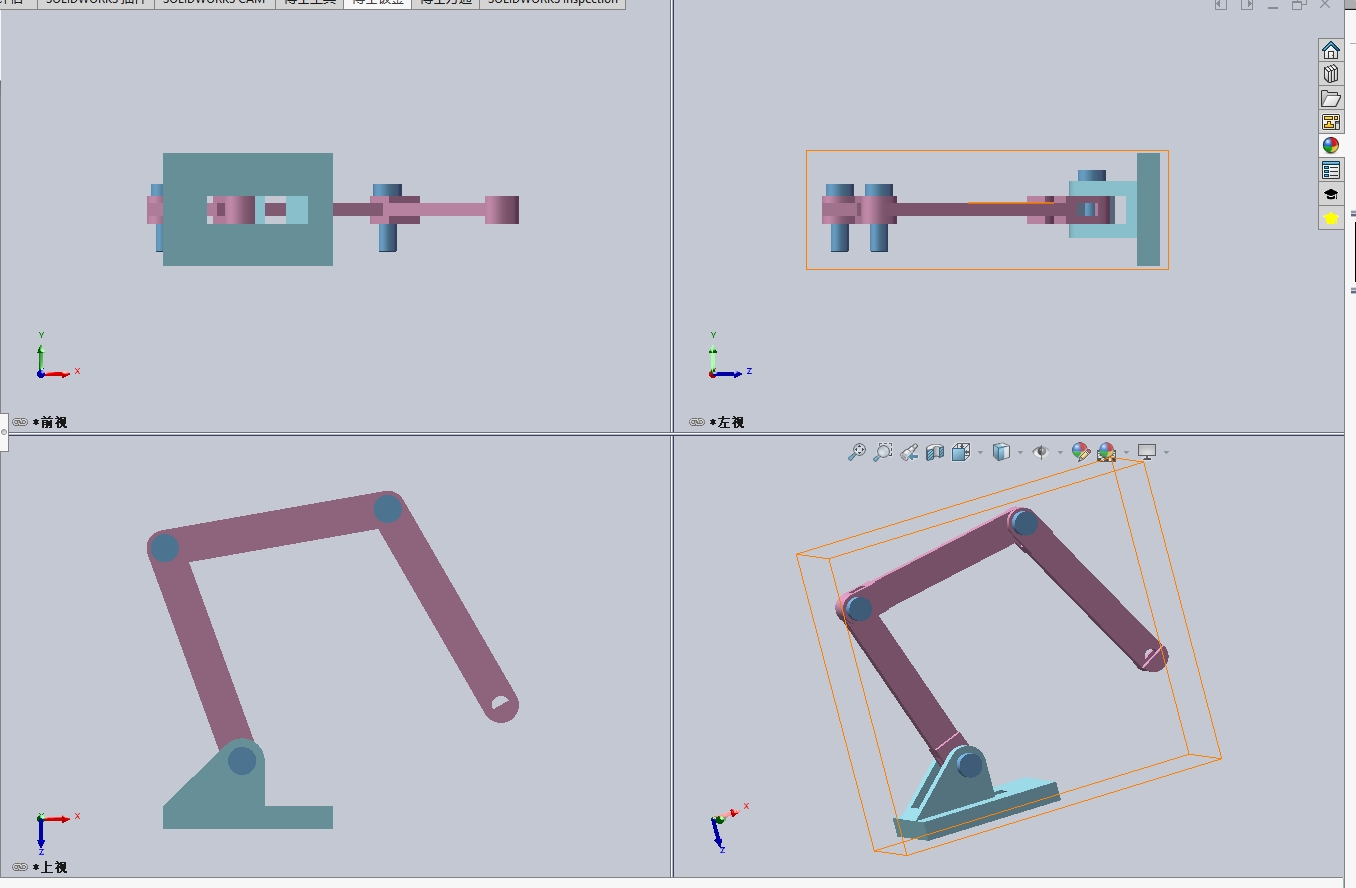The height and width of the screenshot is (888, 1356).
Task: Open the Custom Properties task pane tab
Action: tap(1331, 170)
